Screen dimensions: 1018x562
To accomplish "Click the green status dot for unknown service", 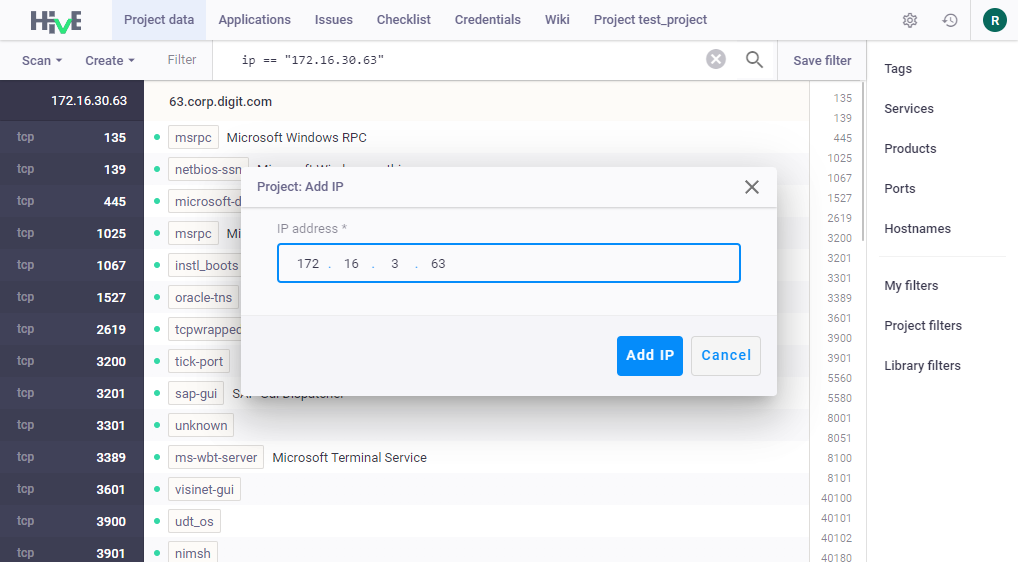I will [157, 425].
